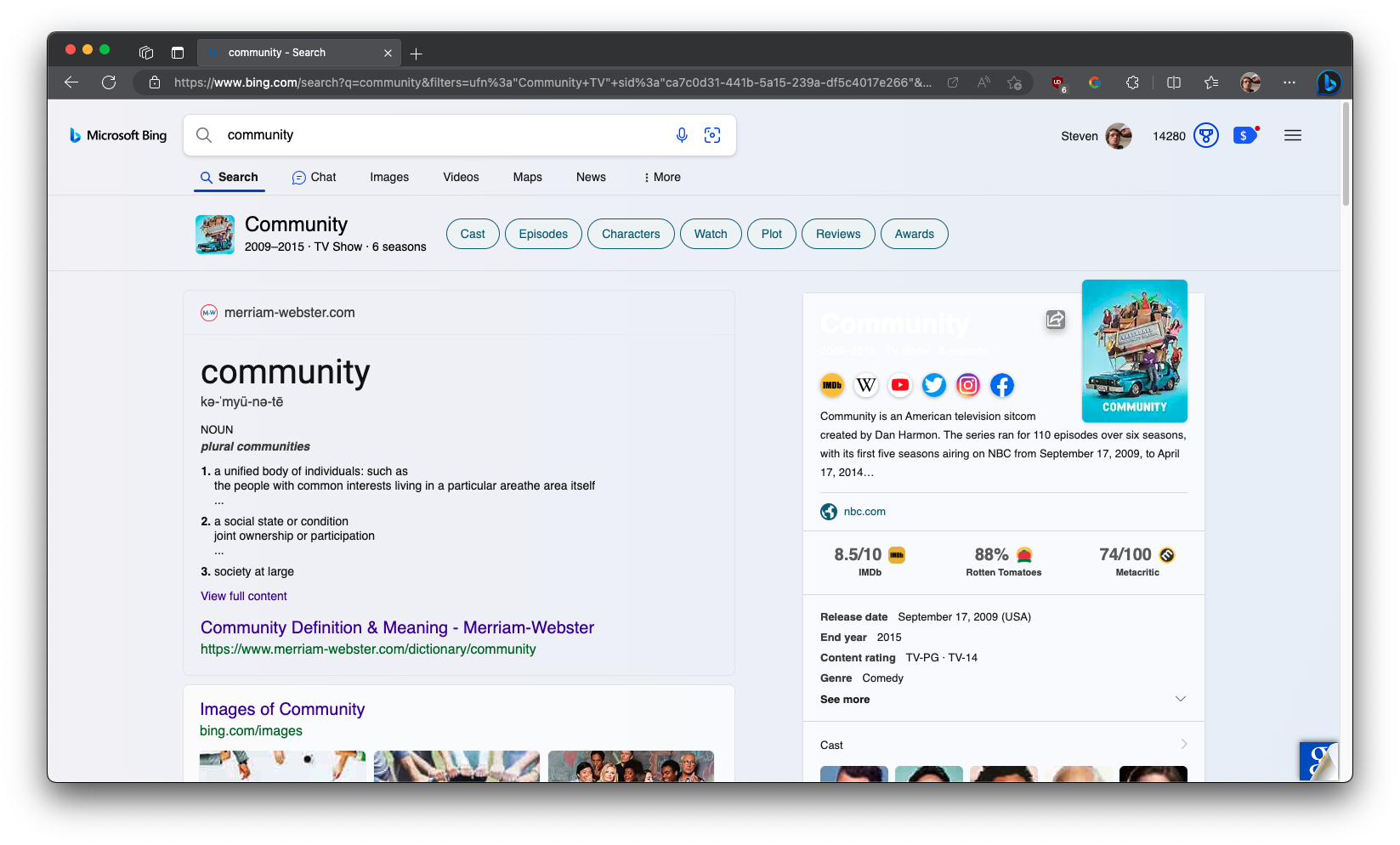
Task: Toggle vertical tabs icon
Action: pyautogui.click(x=178, y=53)
